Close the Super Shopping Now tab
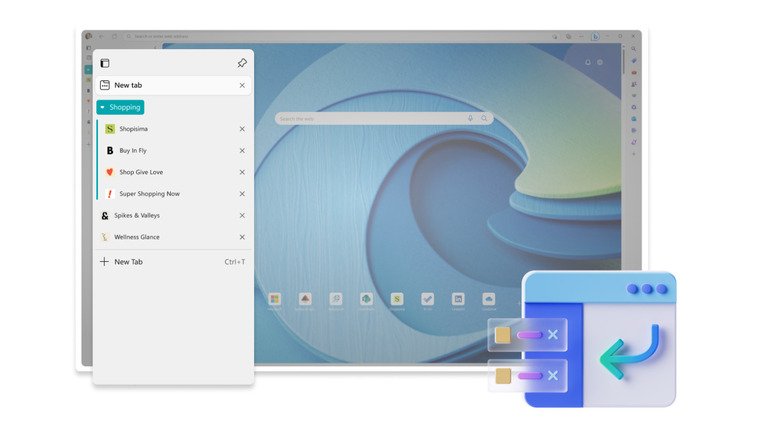The width and height of the screenshot is (780, 438). [x=242, y=194]
